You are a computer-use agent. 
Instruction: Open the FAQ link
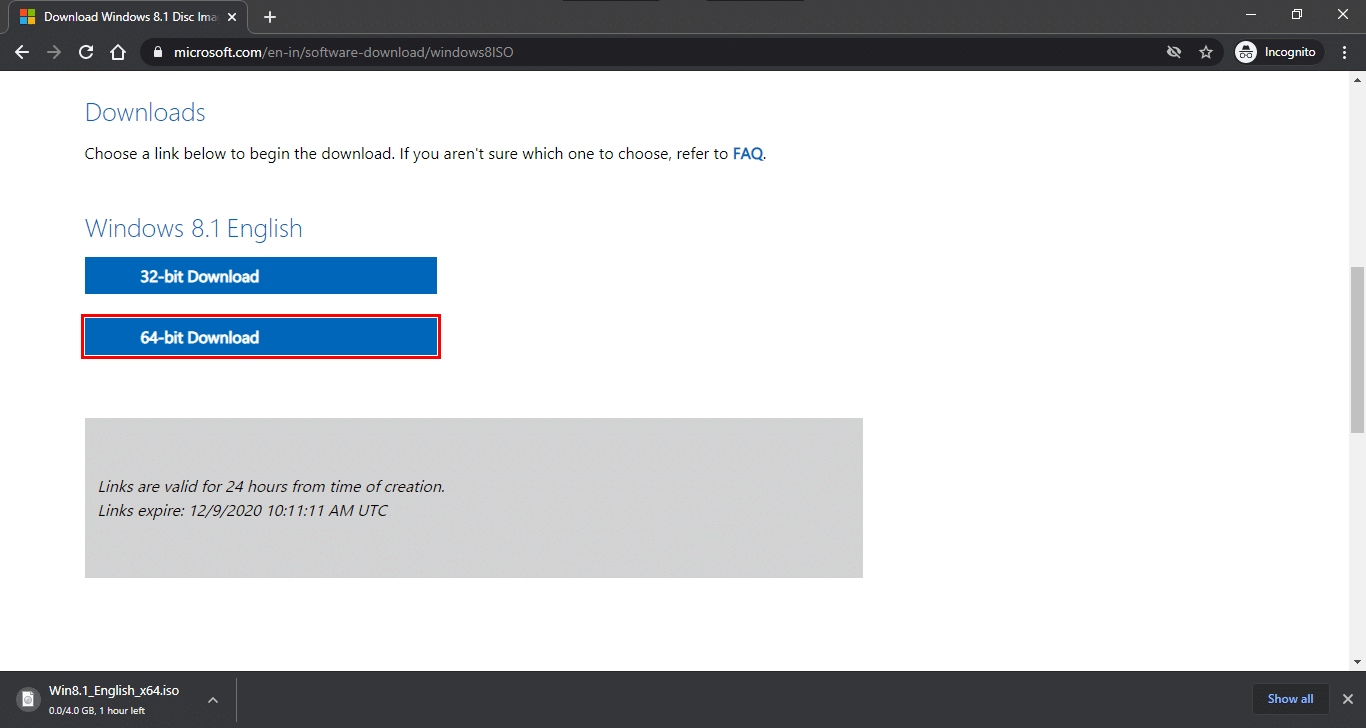[748, 154]
